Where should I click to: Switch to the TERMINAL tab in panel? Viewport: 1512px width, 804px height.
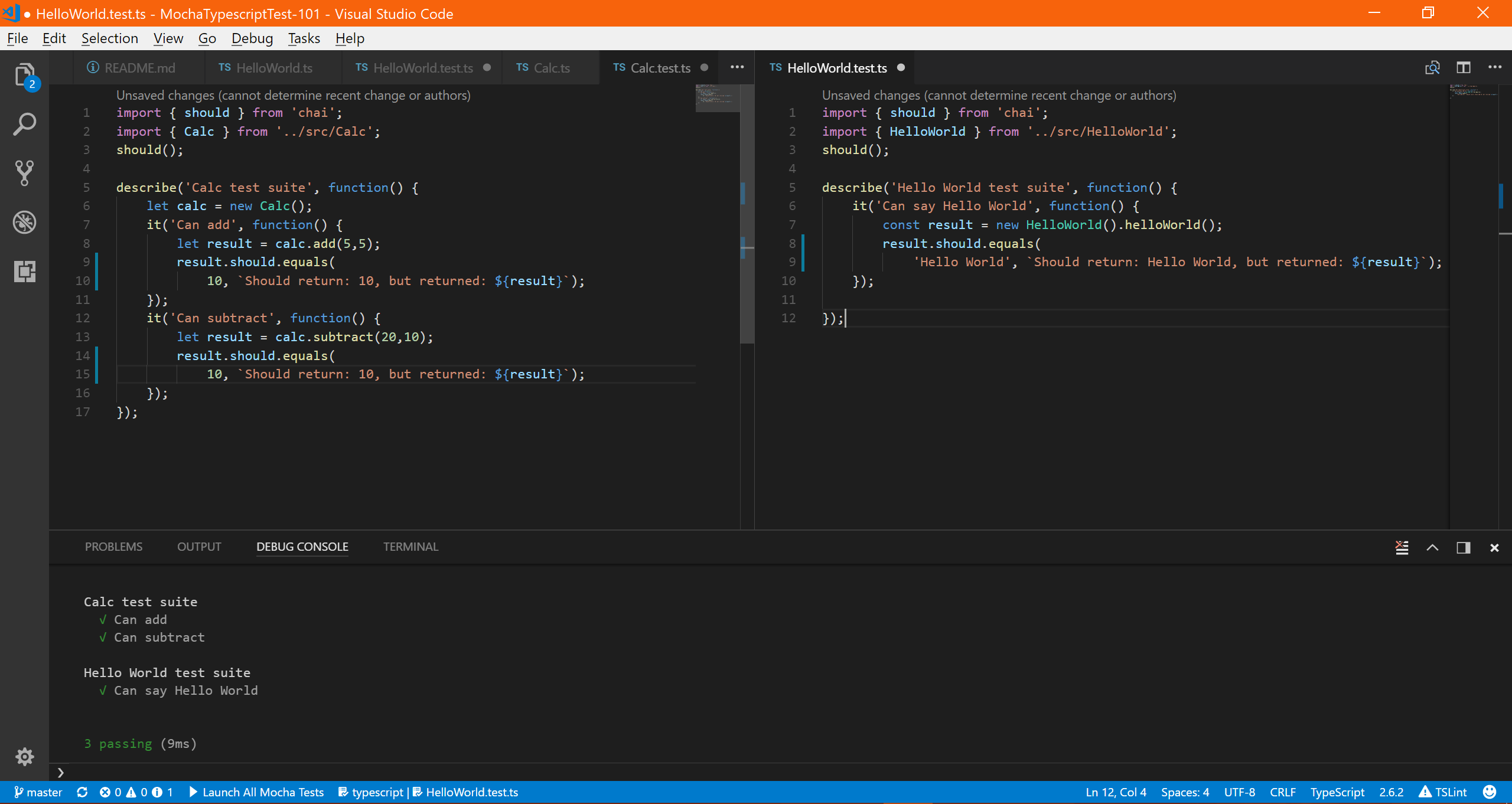click(410, 546)
